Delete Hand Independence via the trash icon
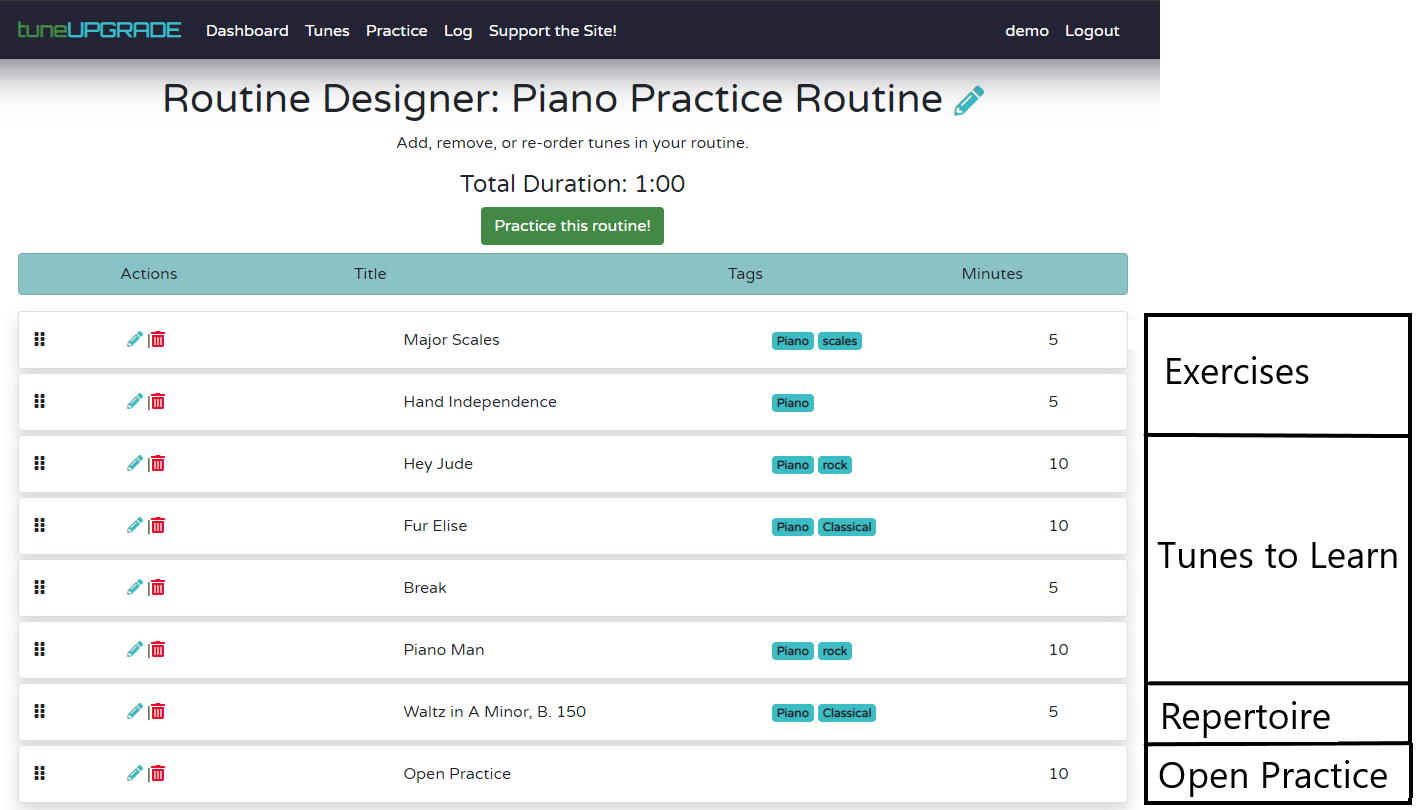Screen dimensions: 1416x810 point(158,401)
